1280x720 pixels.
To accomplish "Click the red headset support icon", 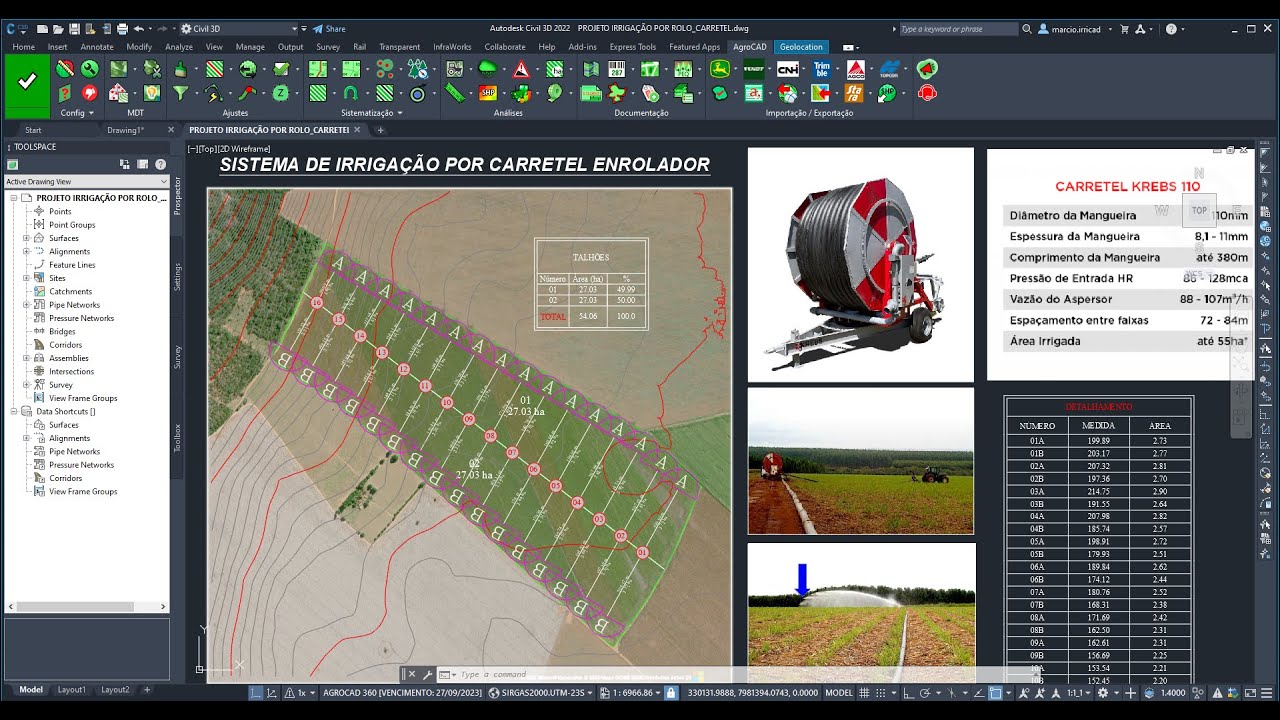I will pos(927,93).
